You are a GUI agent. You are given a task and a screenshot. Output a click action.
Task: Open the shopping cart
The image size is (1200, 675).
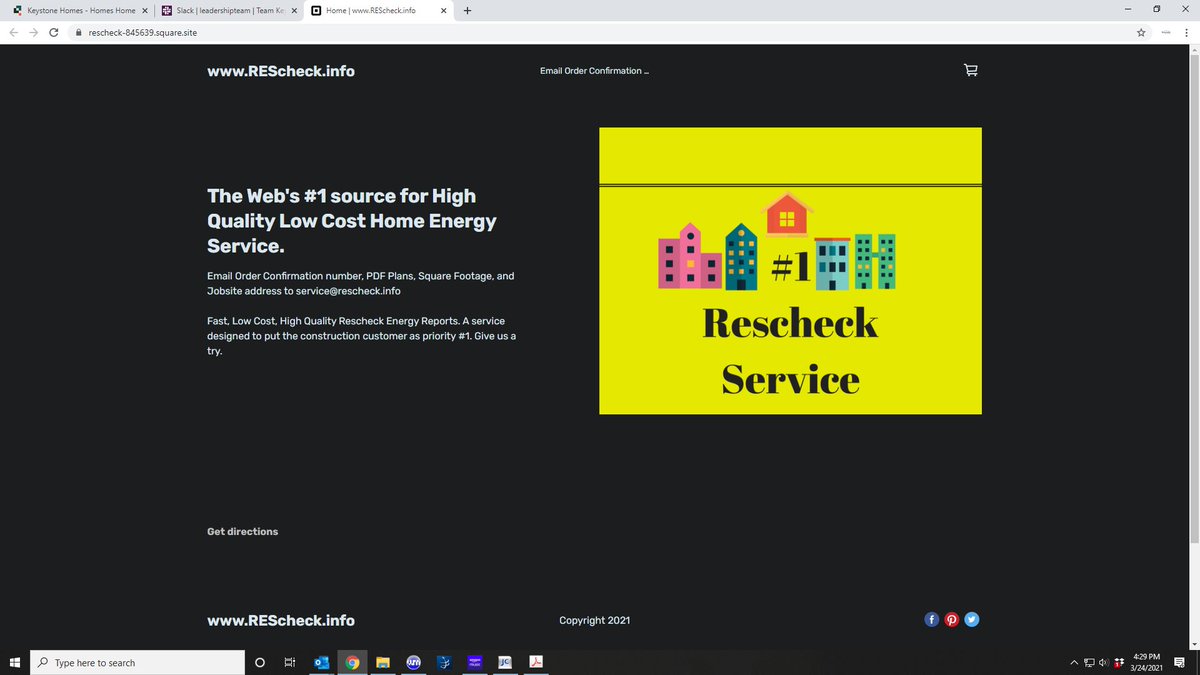click(970, 70)
